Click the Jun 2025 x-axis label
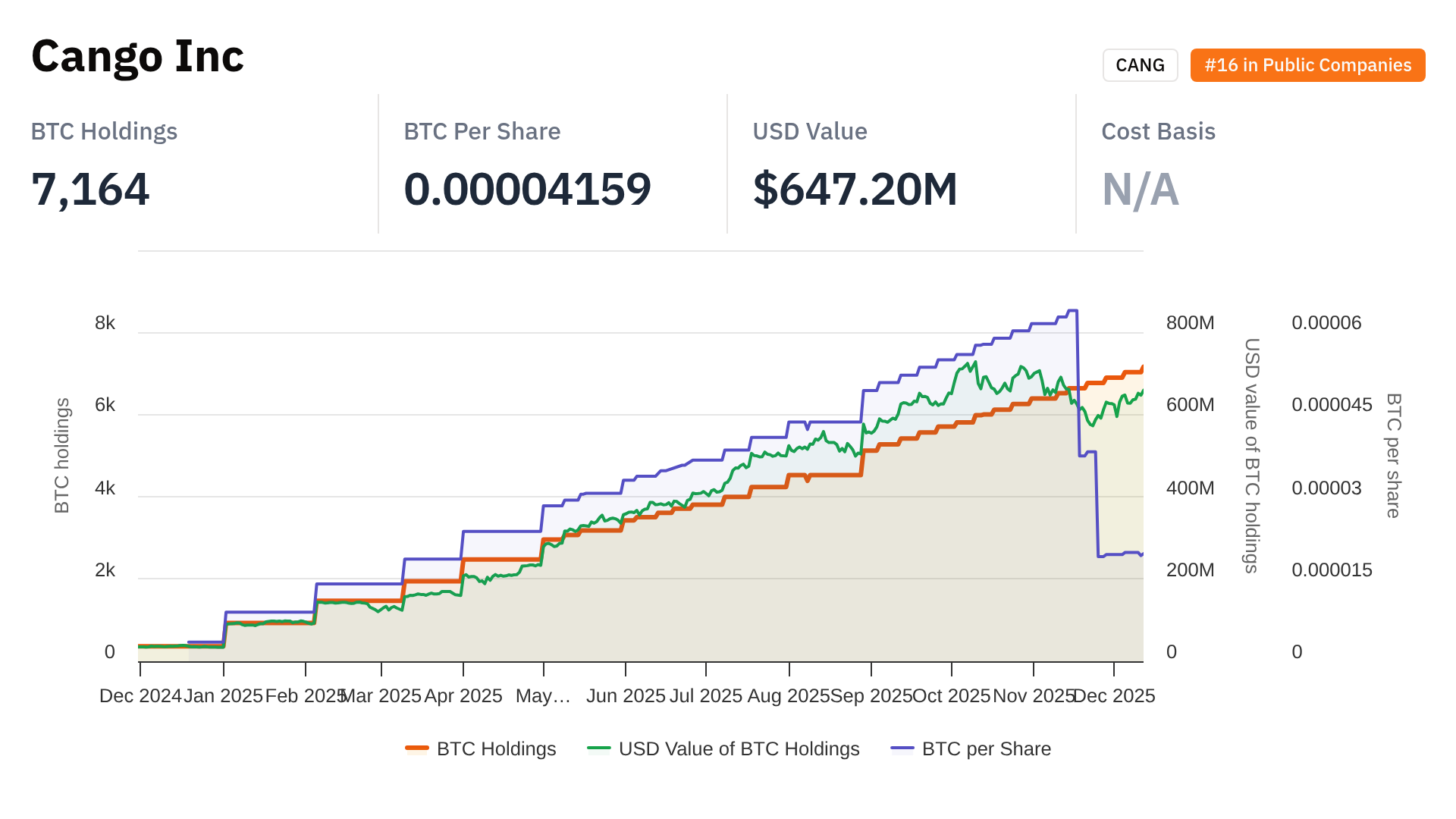The height and width of the screenshot is (819, 1456). (626, 696)
